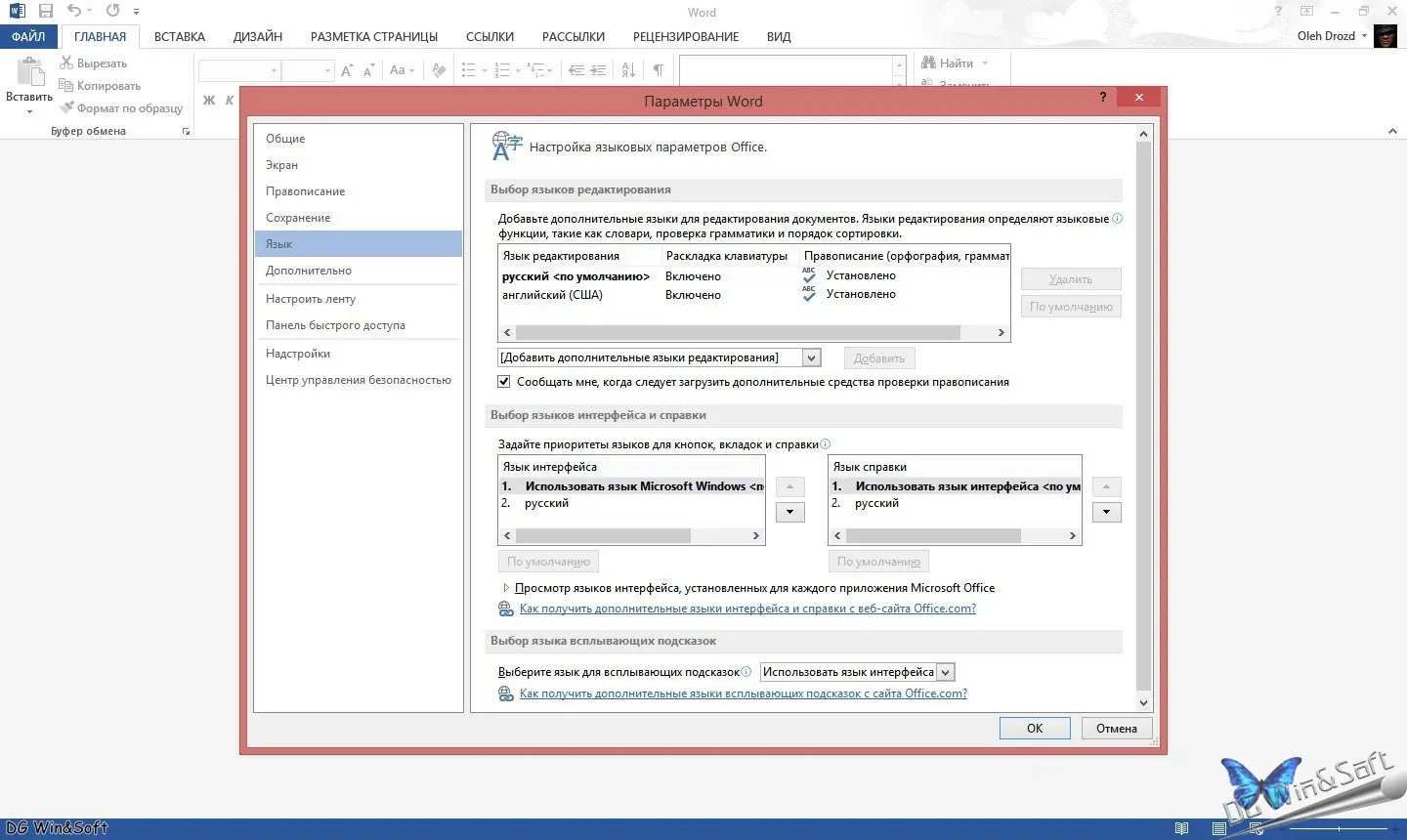Switch to the РАЗМЕТКА СТРАНИЦЫ ribbon tab
The height and width of the screenshot is (840, 1407).
(x=374, y=36)
